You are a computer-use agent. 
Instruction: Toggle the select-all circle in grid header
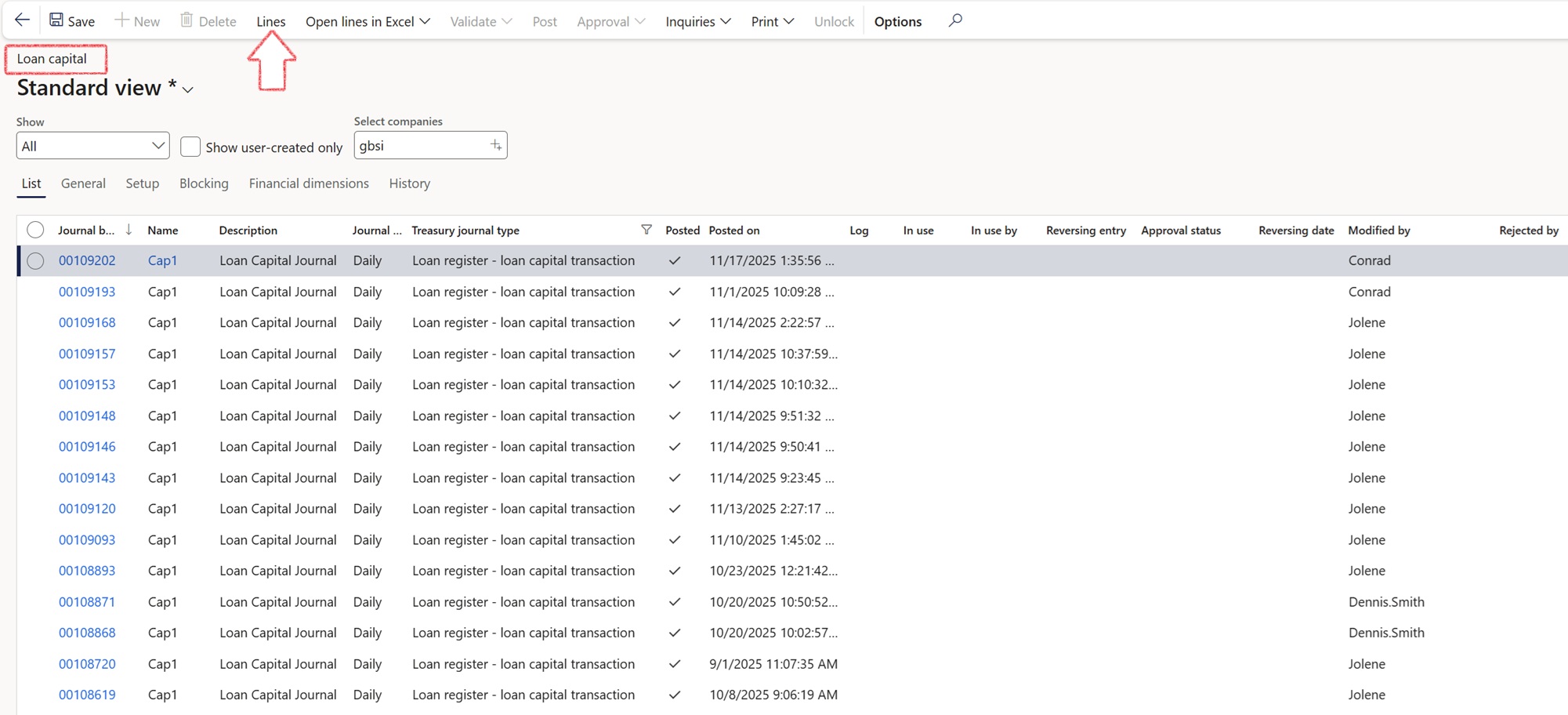pyautogui.click(x=35, y=230)
